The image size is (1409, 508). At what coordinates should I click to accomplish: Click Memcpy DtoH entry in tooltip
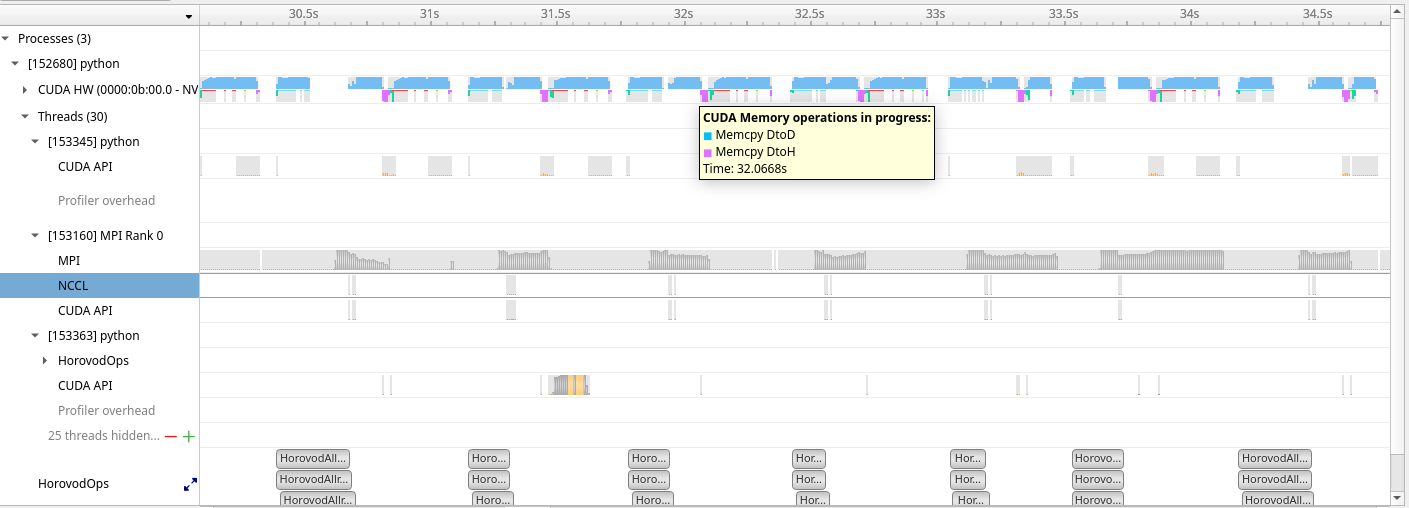click(x=755, y=152)
